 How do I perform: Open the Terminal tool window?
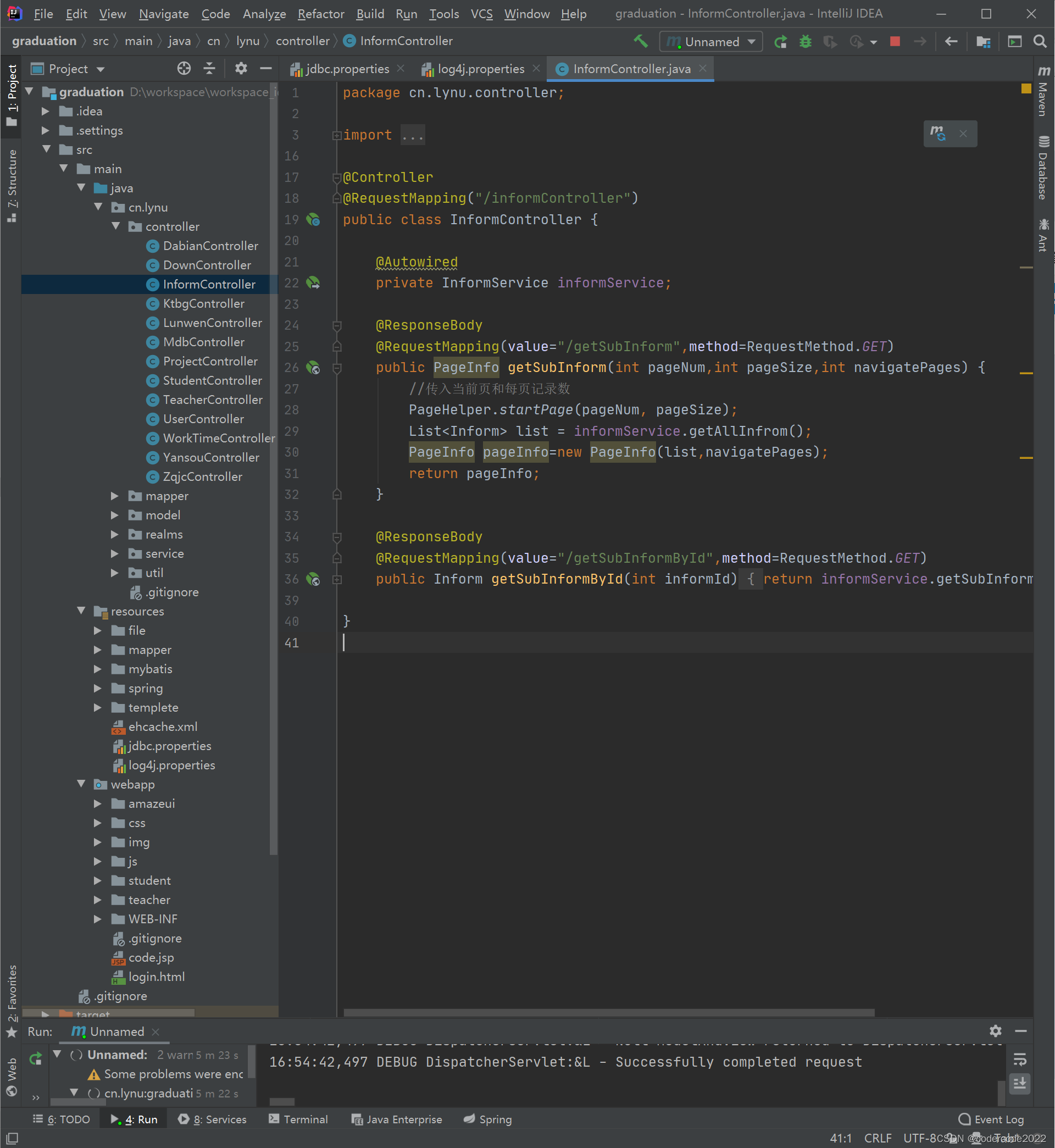coord(298,1119)
